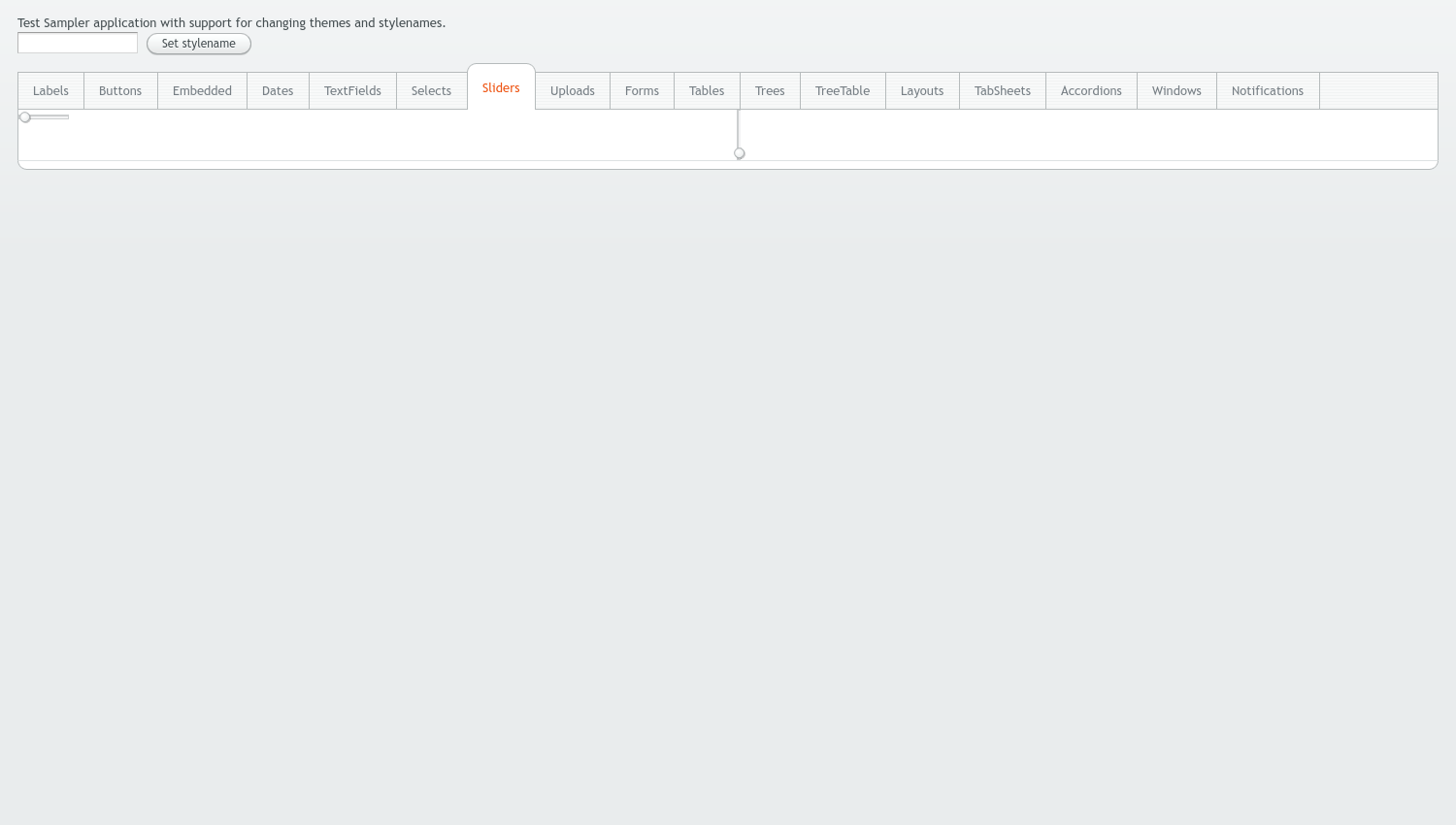Viewport: 1456px width, 825px height.
Task: Open the Labels tab
Action: point(50,91)
